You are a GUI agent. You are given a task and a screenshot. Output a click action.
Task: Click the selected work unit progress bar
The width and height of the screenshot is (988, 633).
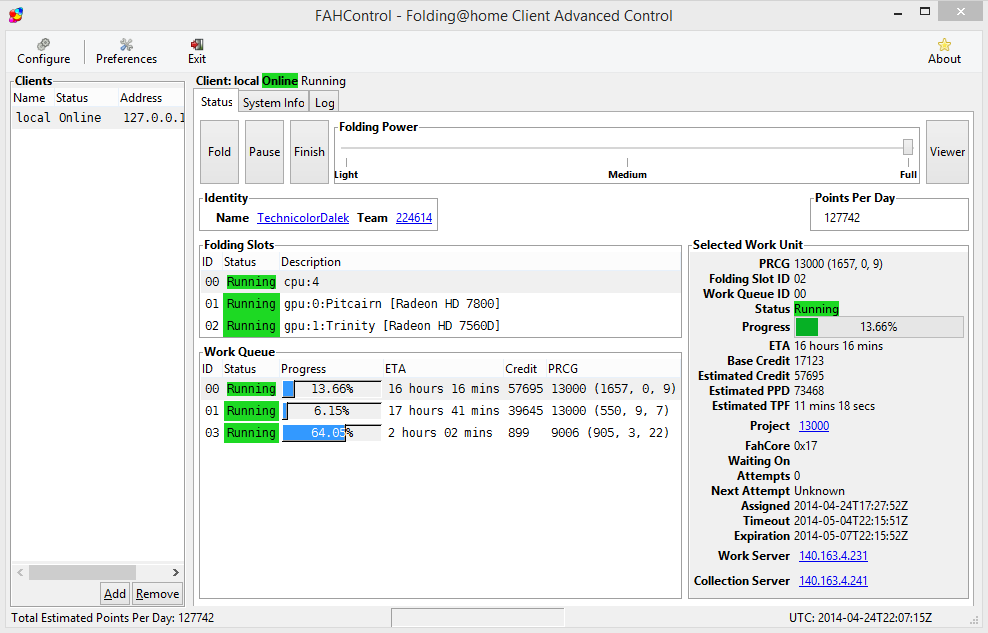click(879, 327)
